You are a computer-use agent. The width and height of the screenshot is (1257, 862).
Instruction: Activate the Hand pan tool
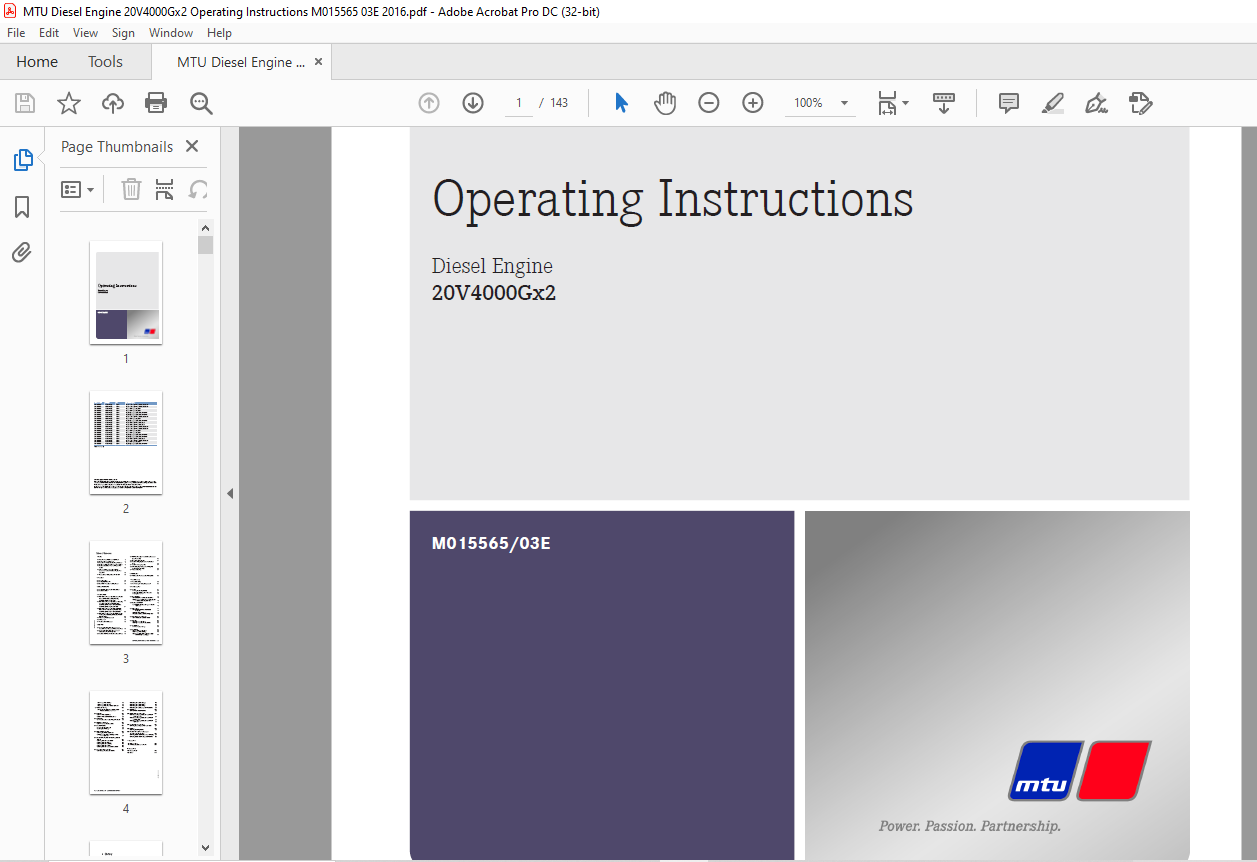(665, 103)
